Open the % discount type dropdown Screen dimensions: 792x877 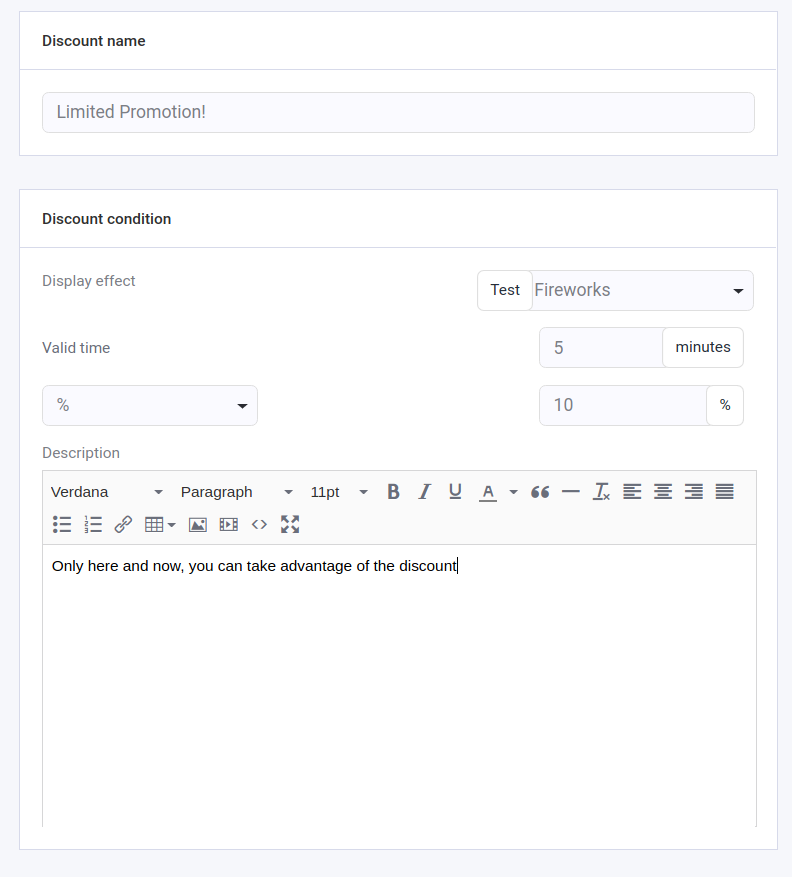click(x=150, y=406)
